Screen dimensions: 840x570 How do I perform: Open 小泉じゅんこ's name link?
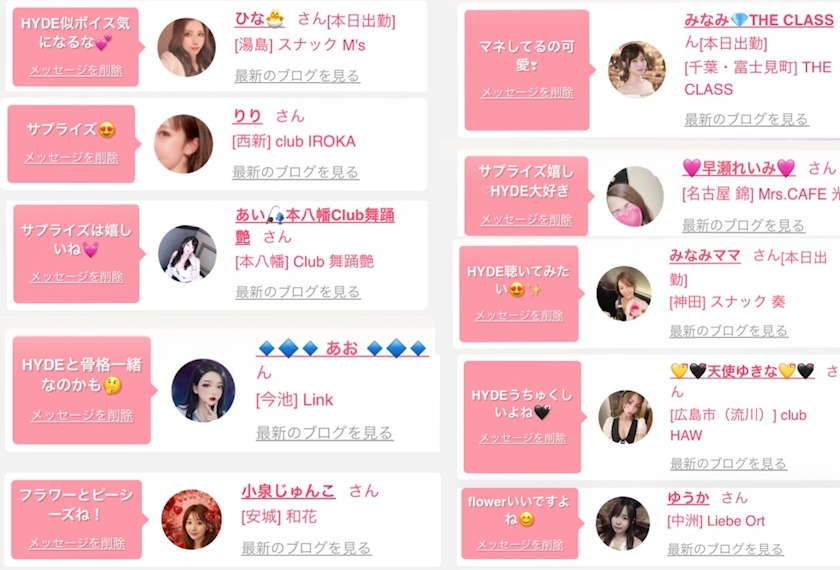(x=288, y=490)
